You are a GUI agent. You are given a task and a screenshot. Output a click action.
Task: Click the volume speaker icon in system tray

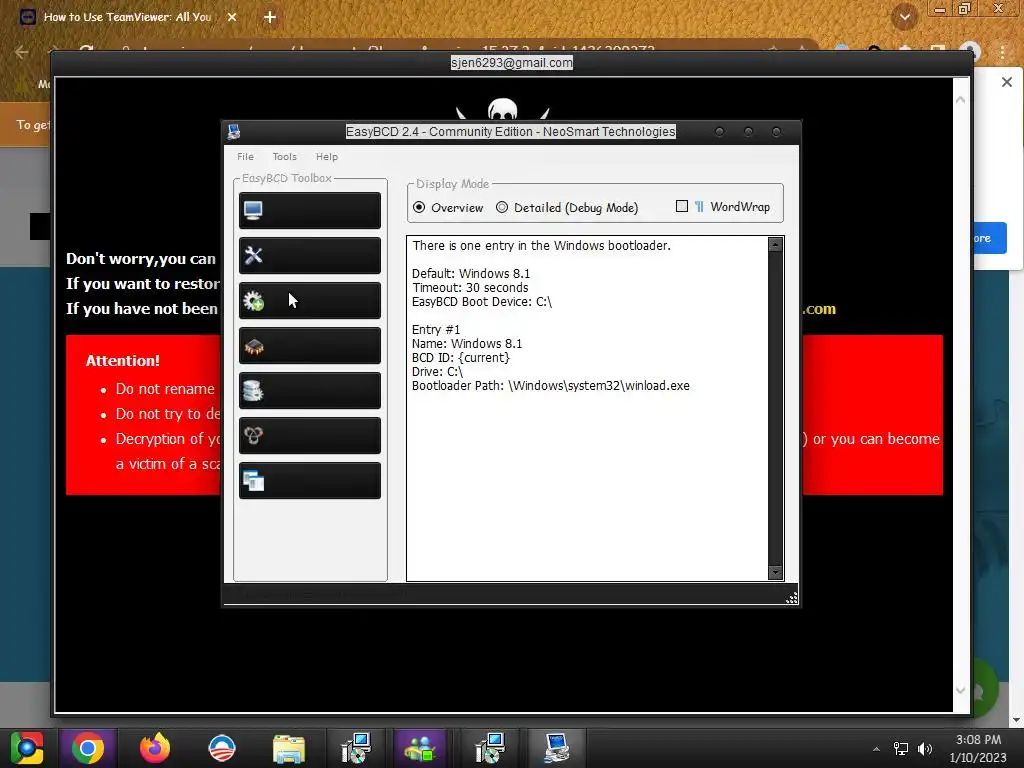[925, 749]
